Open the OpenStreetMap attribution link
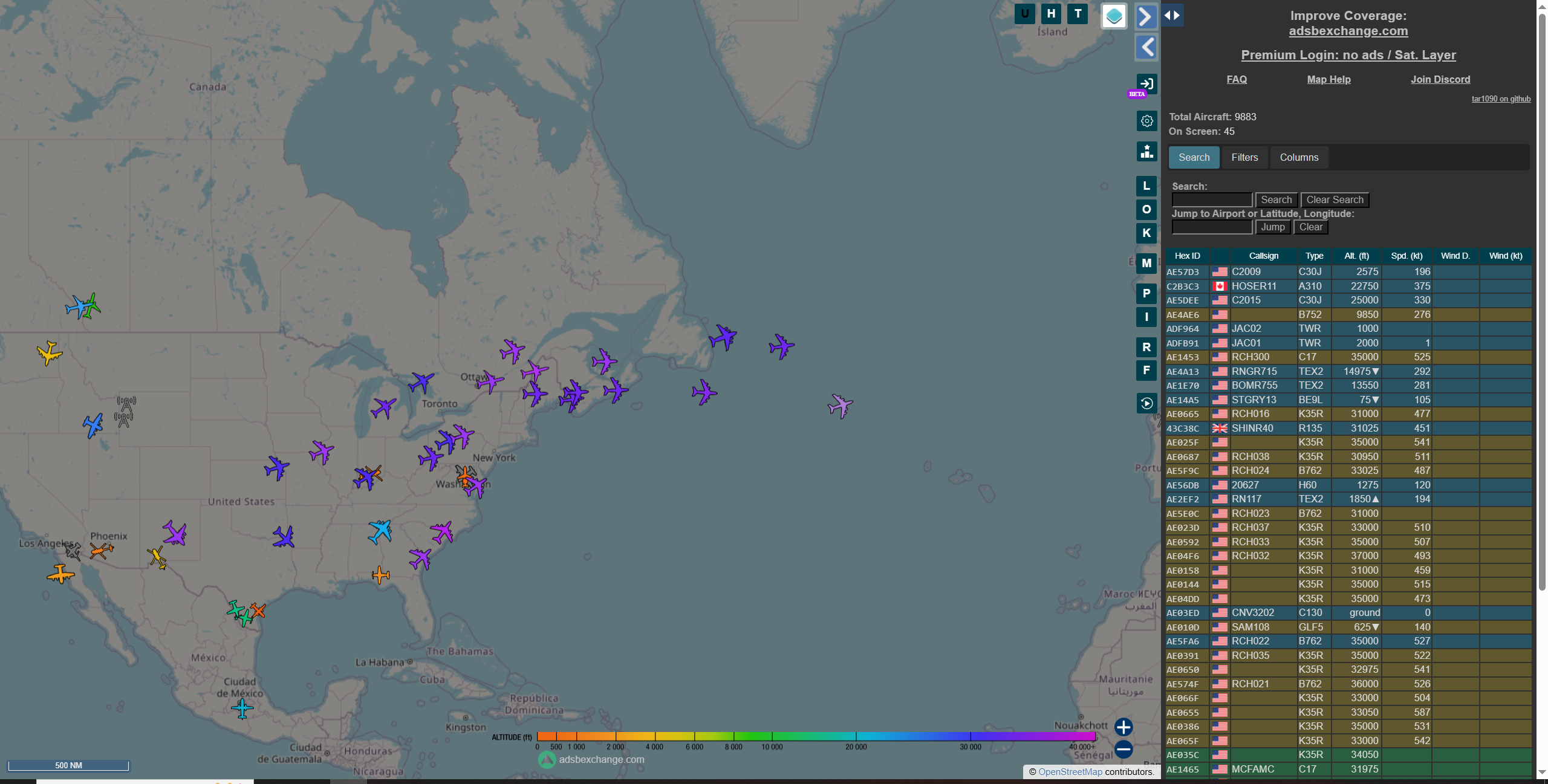1548x784 pixels. (x=1070, y=772)
